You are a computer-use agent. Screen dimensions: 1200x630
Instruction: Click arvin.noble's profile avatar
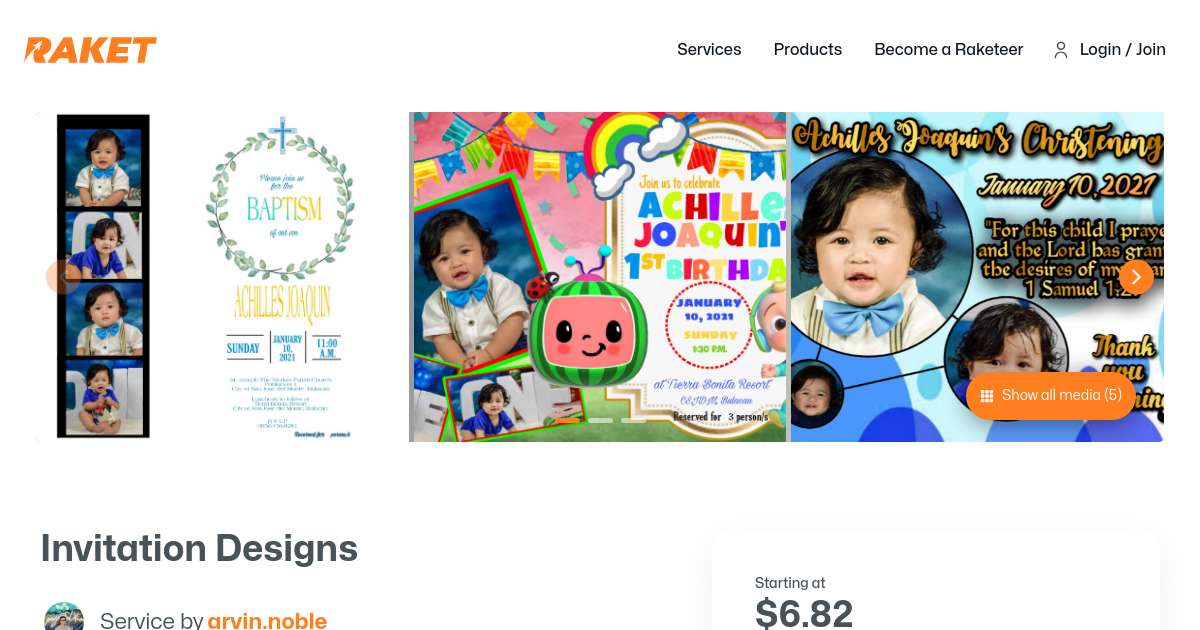(64, 618)
